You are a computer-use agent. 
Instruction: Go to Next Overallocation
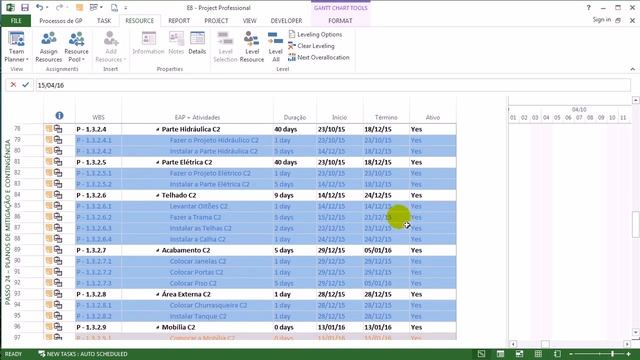(319, 58)
